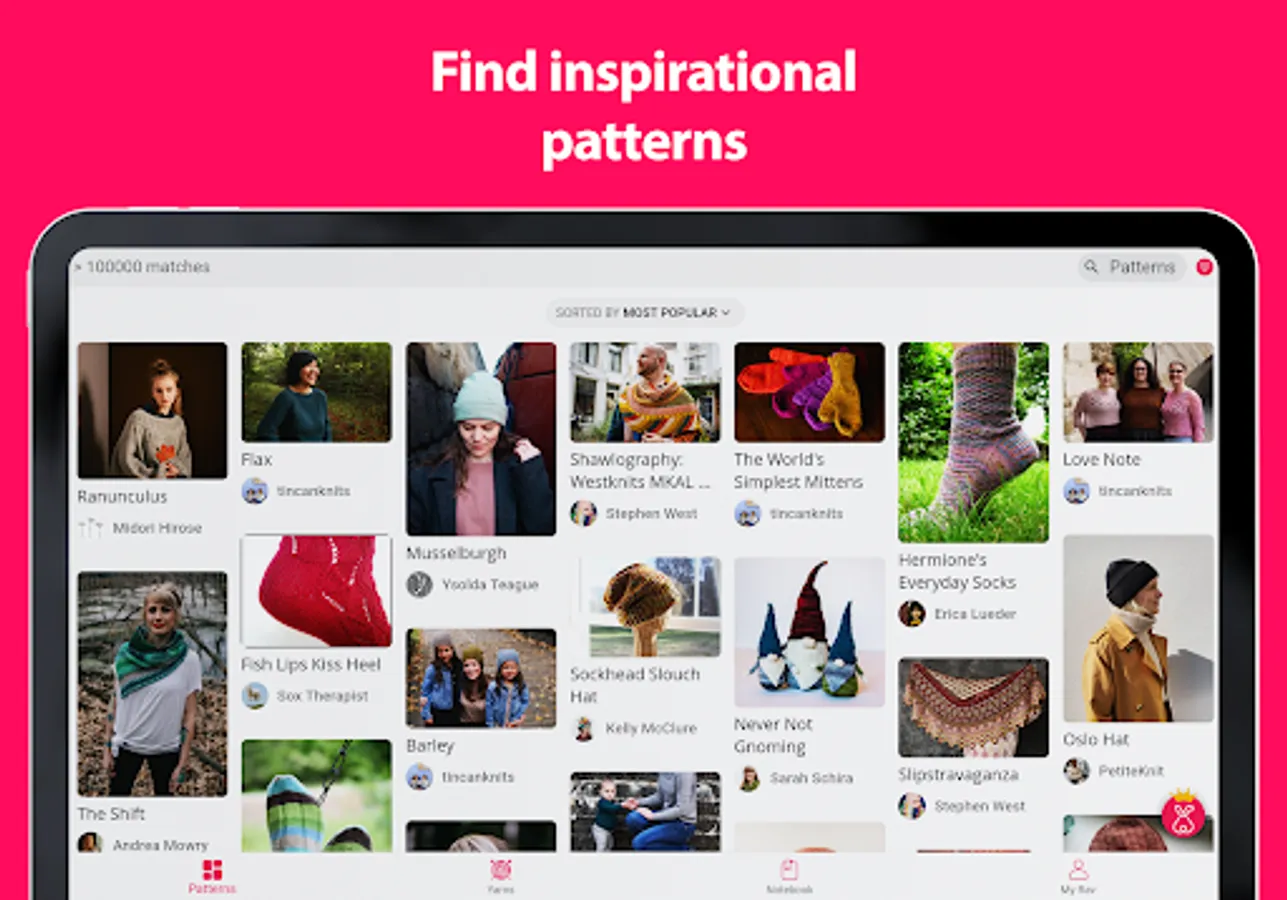Click the magnifier icon in Patterns search
Image resolution: width=1287 pixels, height=900 pixels.
click(1092, 267)
